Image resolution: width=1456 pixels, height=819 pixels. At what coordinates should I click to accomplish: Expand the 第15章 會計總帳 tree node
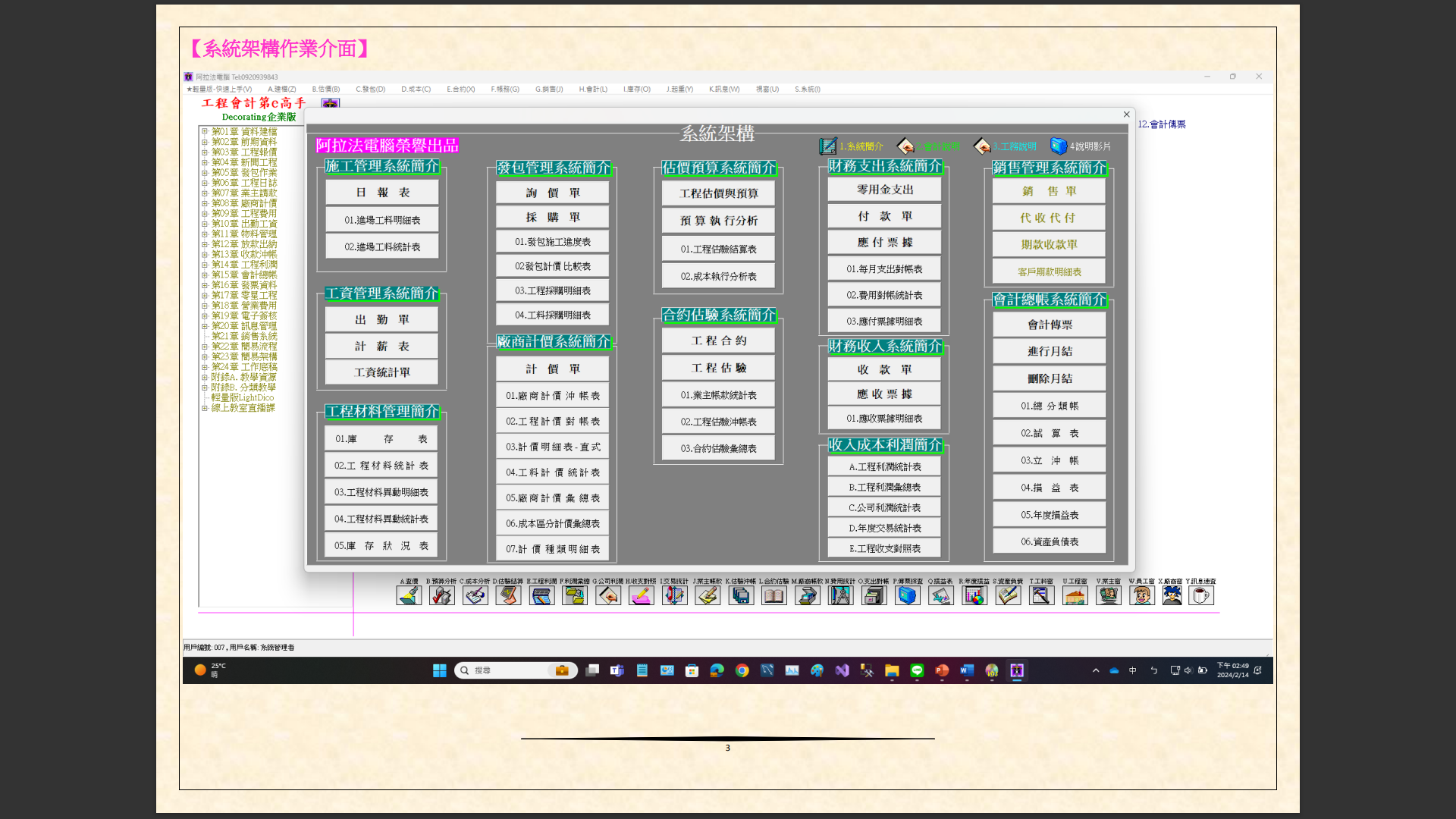pyautogui.click(x=204, y=275)
